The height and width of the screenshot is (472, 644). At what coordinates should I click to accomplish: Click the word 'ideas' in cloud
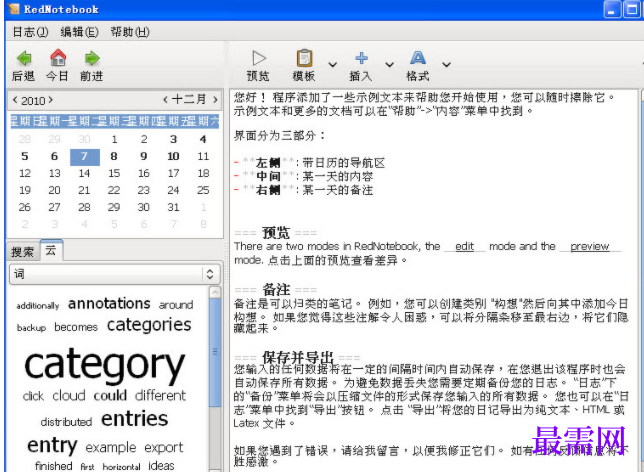pos(161,466)
